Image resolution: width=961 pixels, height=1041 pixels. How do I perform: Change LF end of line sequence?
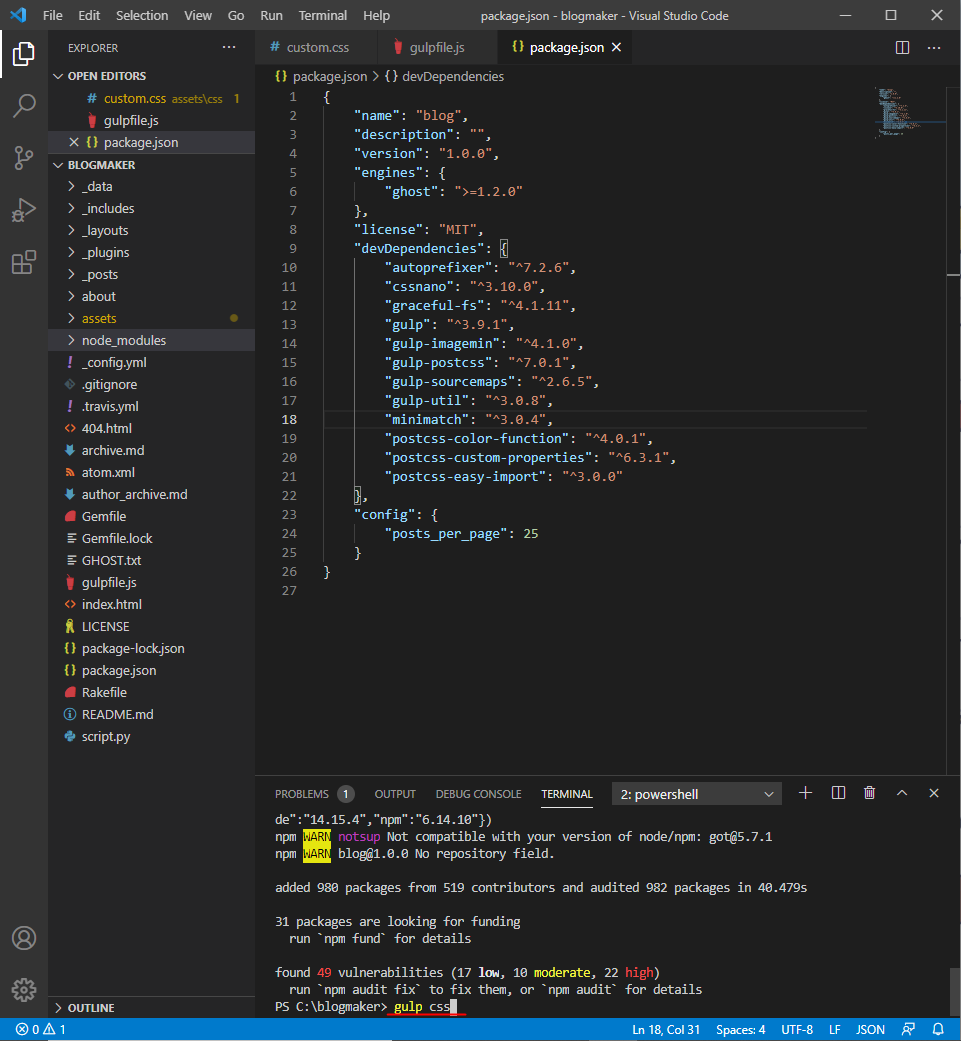tap(835, 1029)
